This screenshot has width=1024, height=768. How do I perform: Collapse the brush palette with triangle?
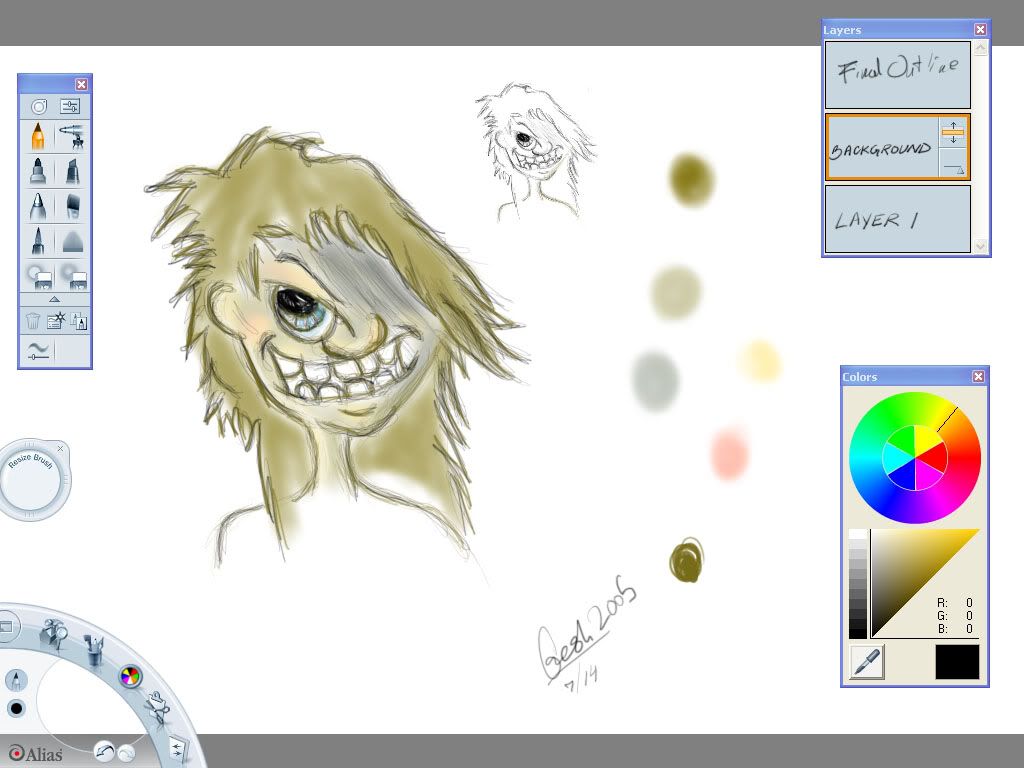pyautogui.click(x=54, y=299)
